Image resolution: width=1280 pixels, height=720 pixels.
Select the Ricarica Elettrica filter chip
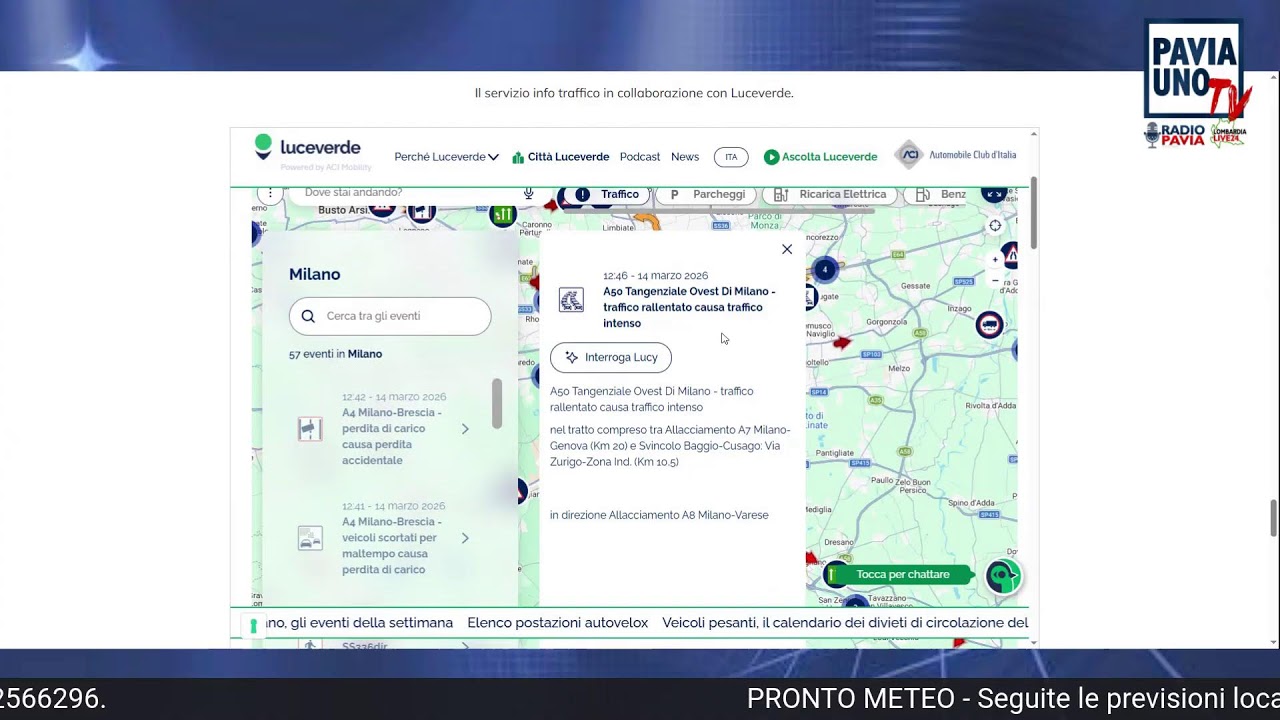pos(830,194)
